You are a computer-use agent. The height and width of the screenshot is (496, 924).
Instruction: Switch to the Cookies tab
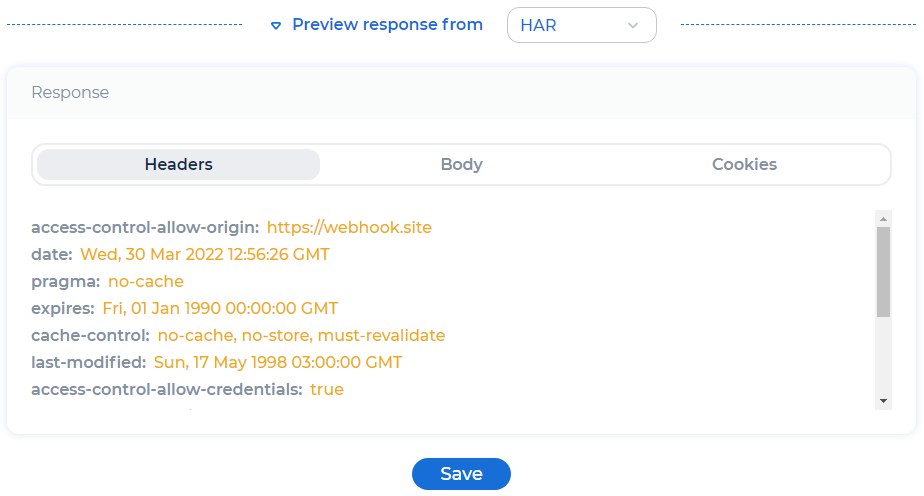coord(744,164)
